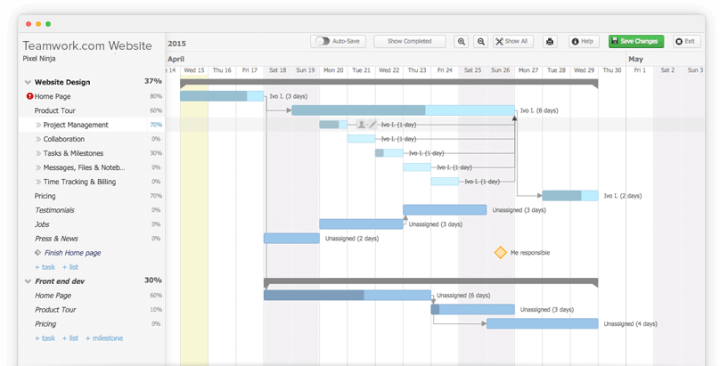Image resolution: width=720 pixels, height=366 pixels.
Task: Expand the Tasks & Milestones subtask
Action: click(38, 153)
